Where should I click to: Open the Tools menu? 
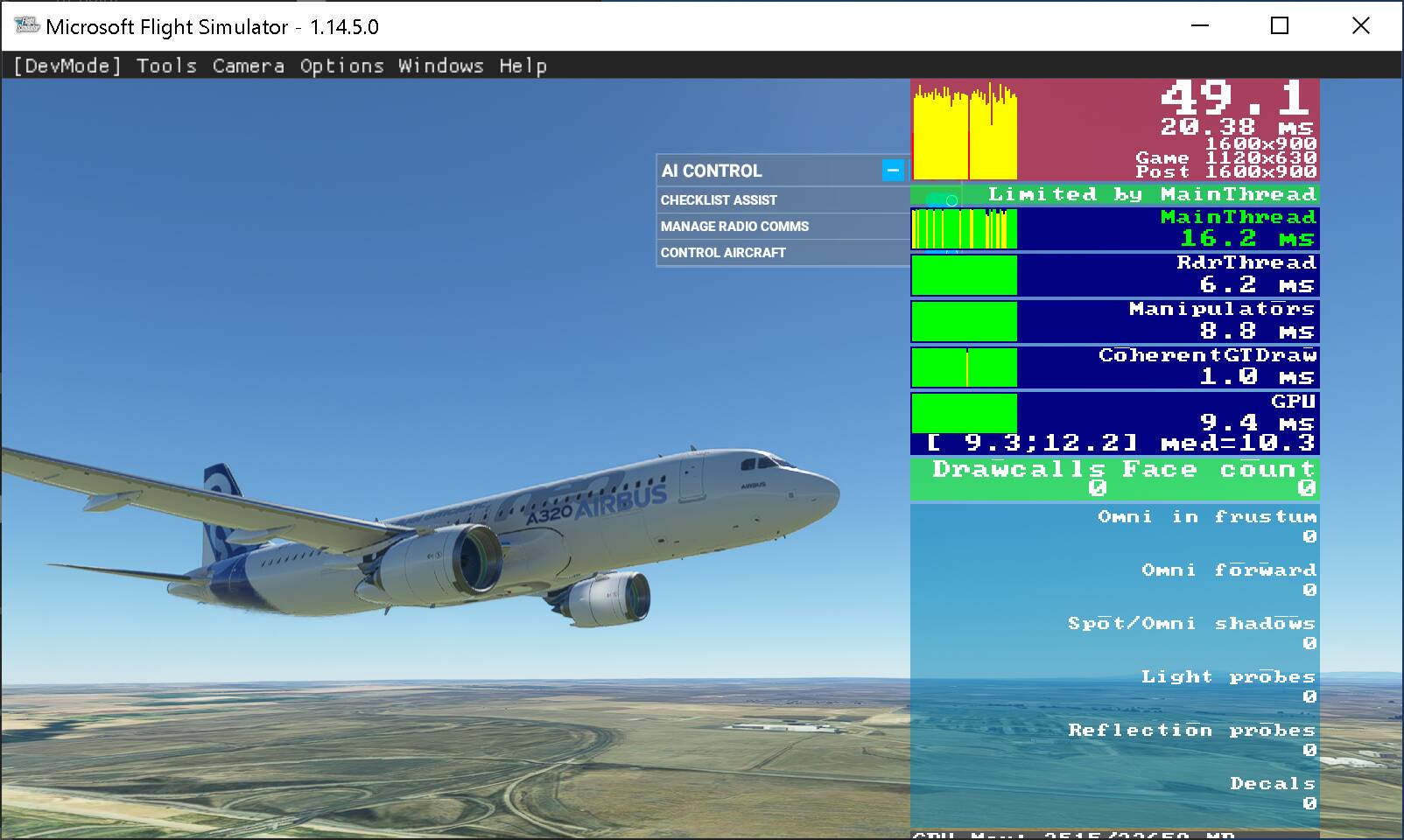tap(165, 65)
